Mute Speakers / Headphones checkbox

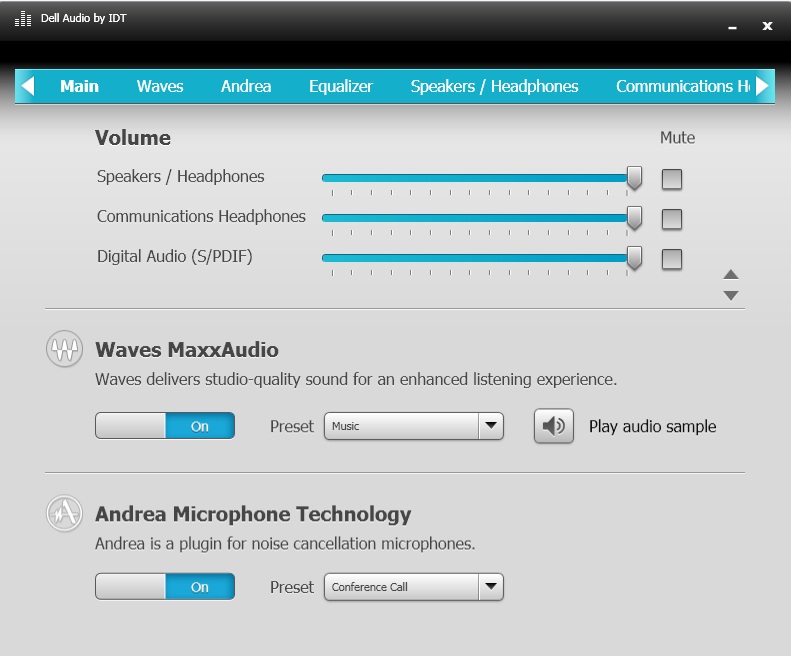[671, 179]
